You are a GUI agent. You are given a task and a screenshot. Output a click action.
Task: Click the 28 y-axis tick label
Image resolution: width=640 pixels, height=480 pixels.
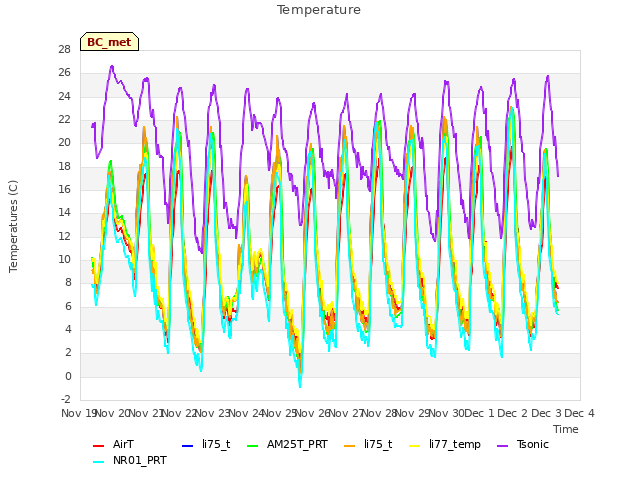click(x=64, y=50)
